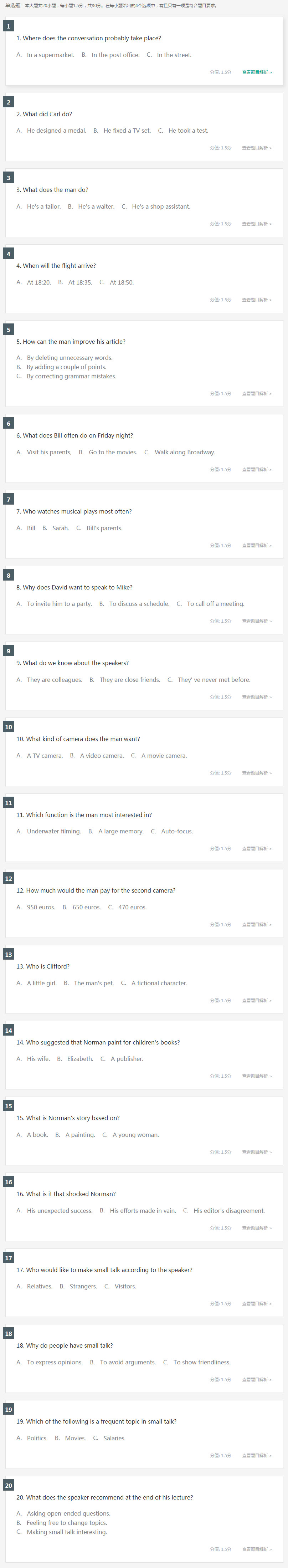This screenshot has width=288, height=1568.
Task: Open 查看题目解析 link of question 14
Action: [x=257, y=1076]
